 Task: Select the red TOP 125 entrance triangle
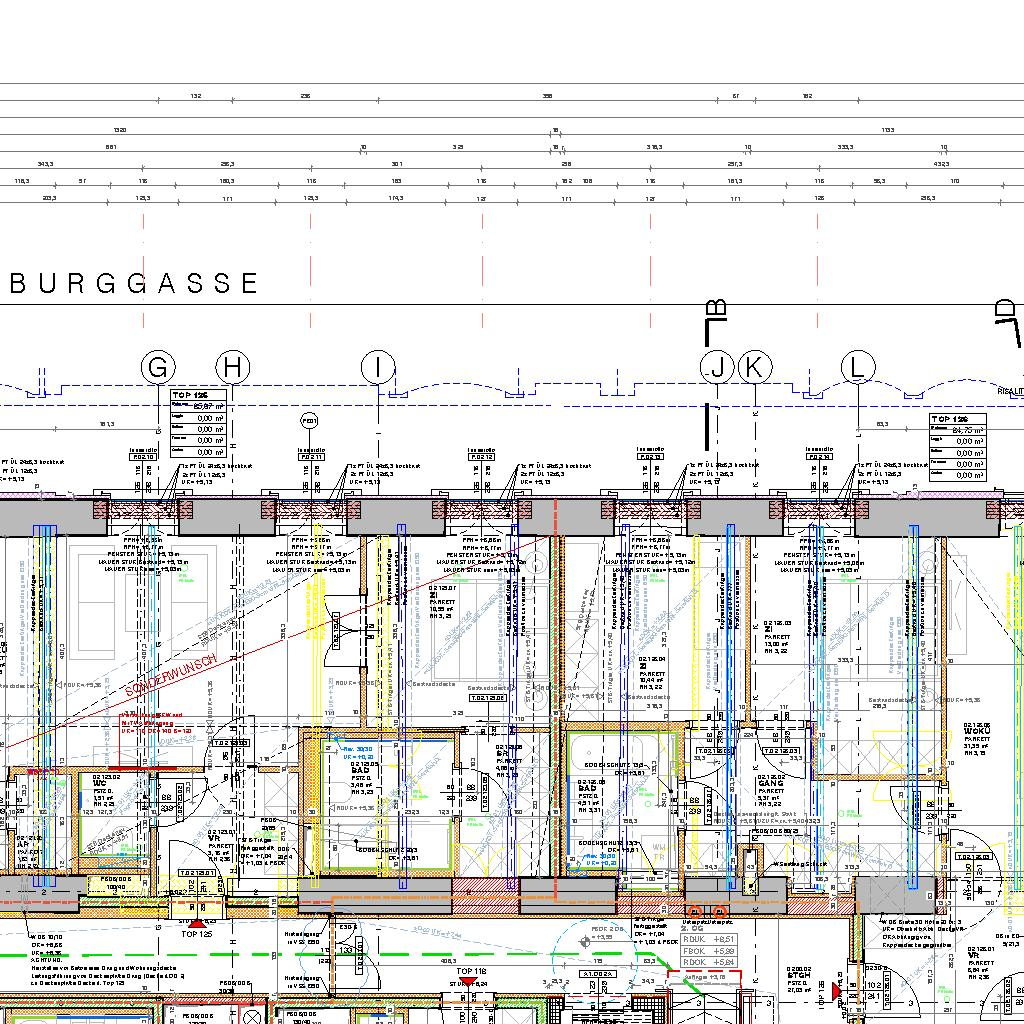(197, 922)
